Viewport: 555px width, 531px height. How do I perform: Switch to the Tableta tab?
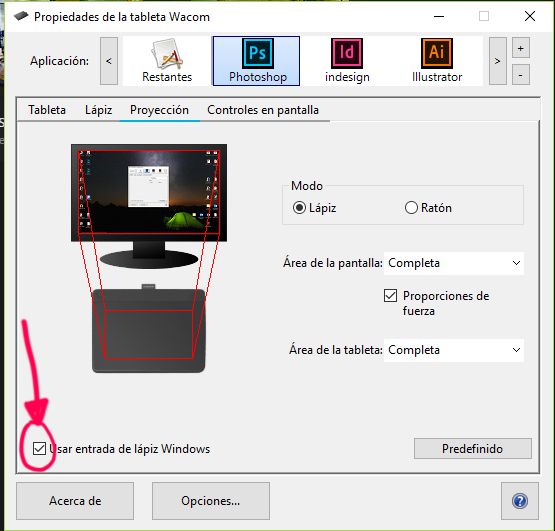point(47,110)
